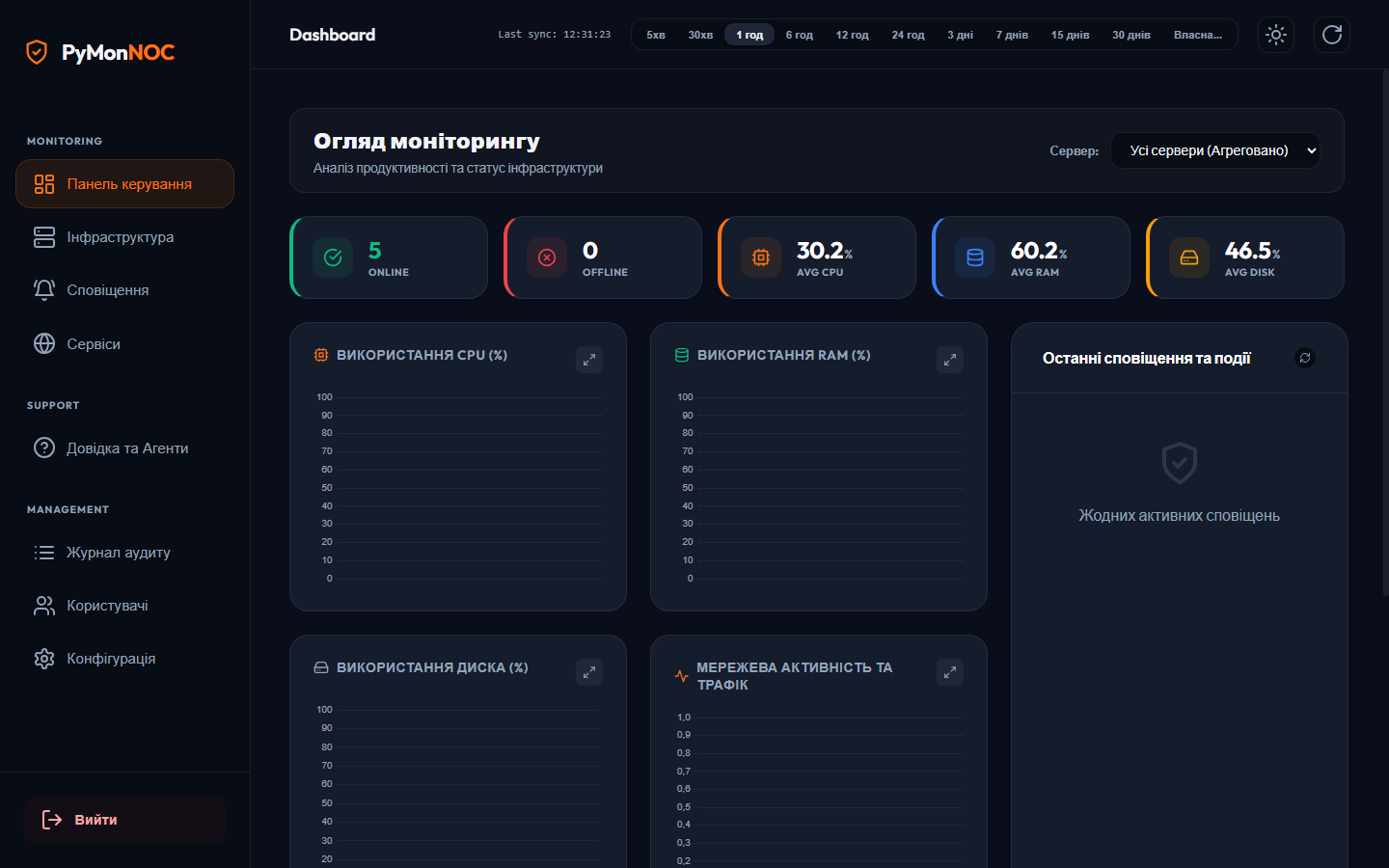Click the 30.2% AVG CPU card
1389x868 pixels.
(817, 258)
